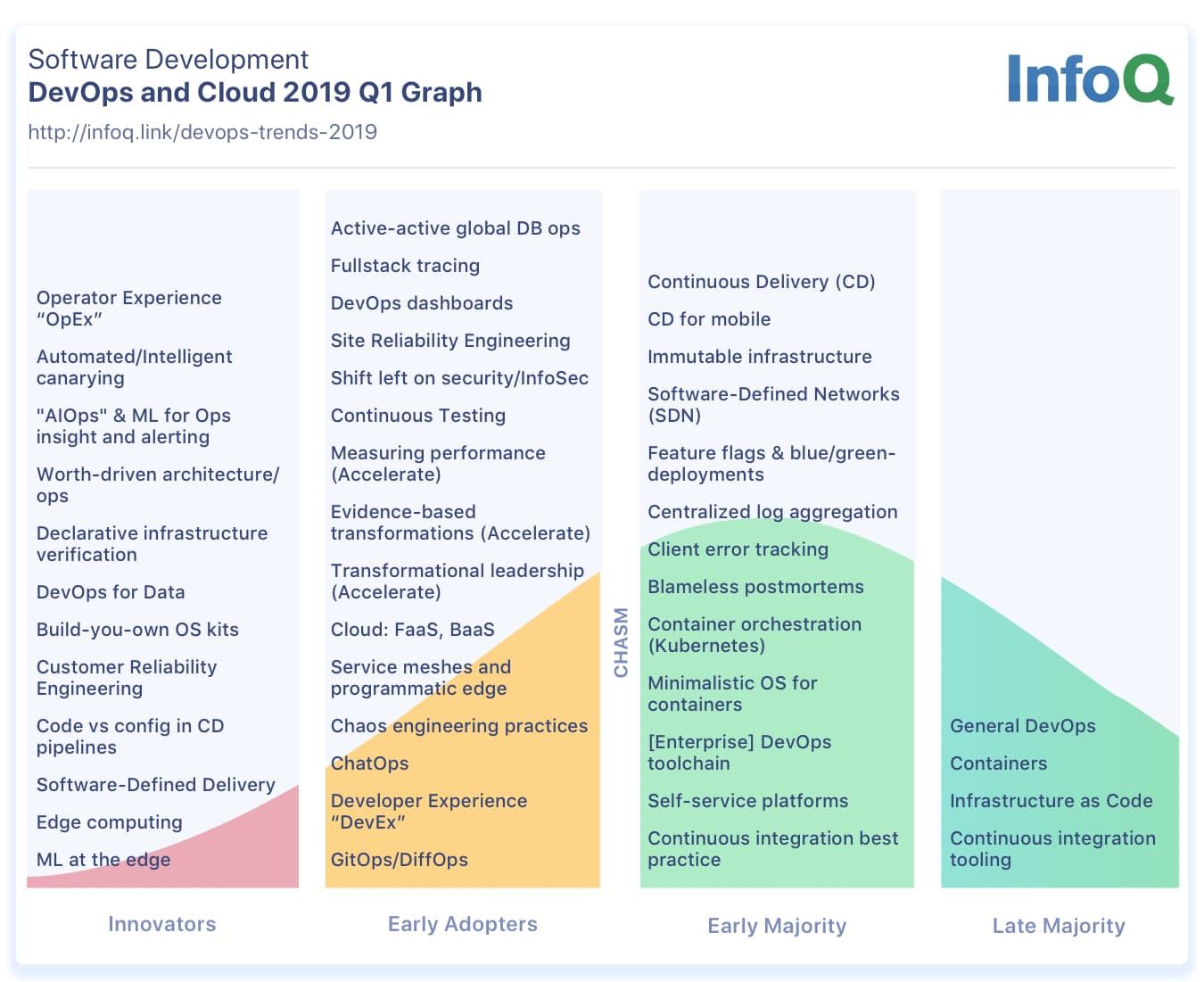Select 'Site Reliability Engineering' trend item
1204x982 pixels.
pos(449,341)
